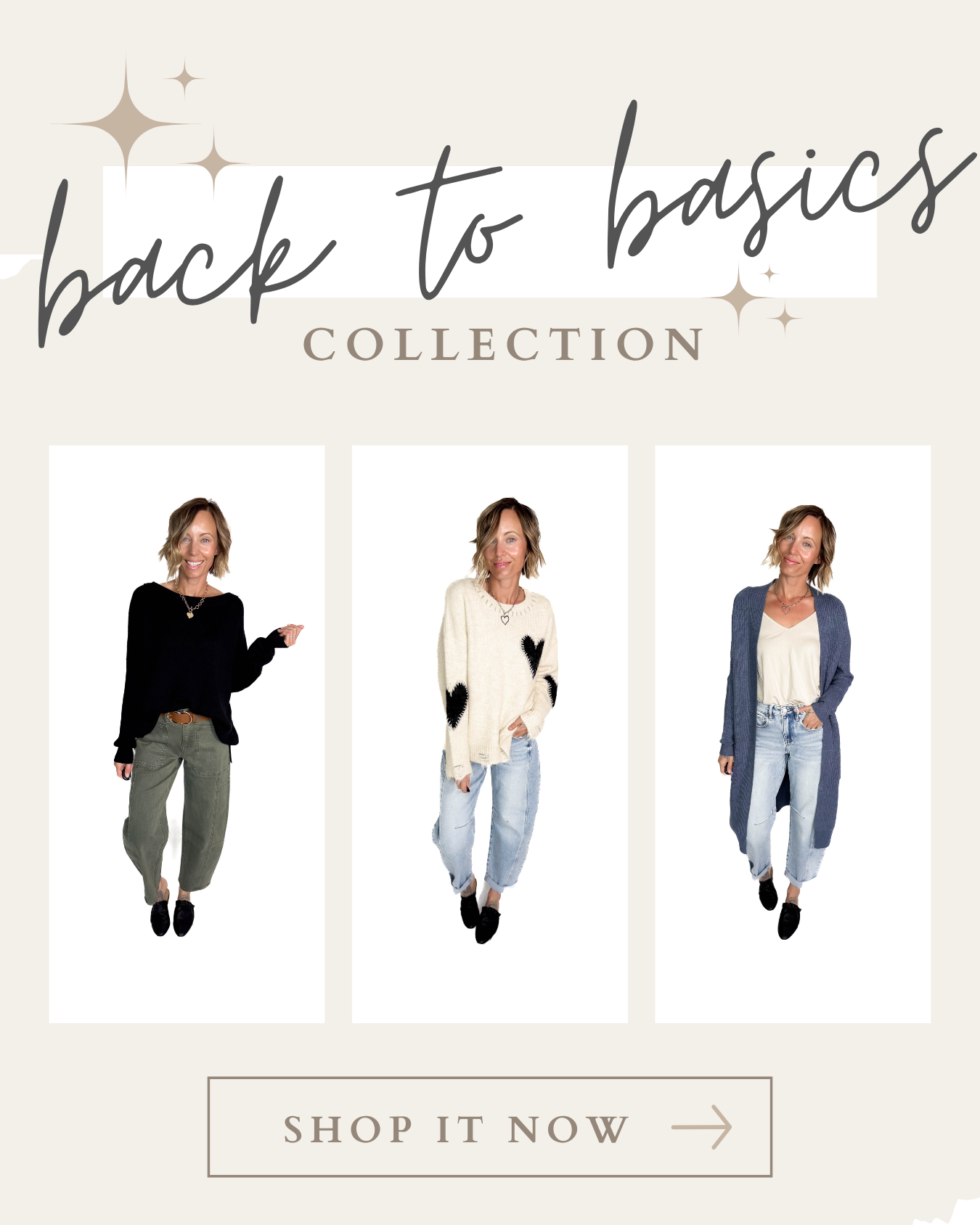Open the black sweater outfit photo
The width and height of the screenshot is (980, 1225).
click(187, 734)
